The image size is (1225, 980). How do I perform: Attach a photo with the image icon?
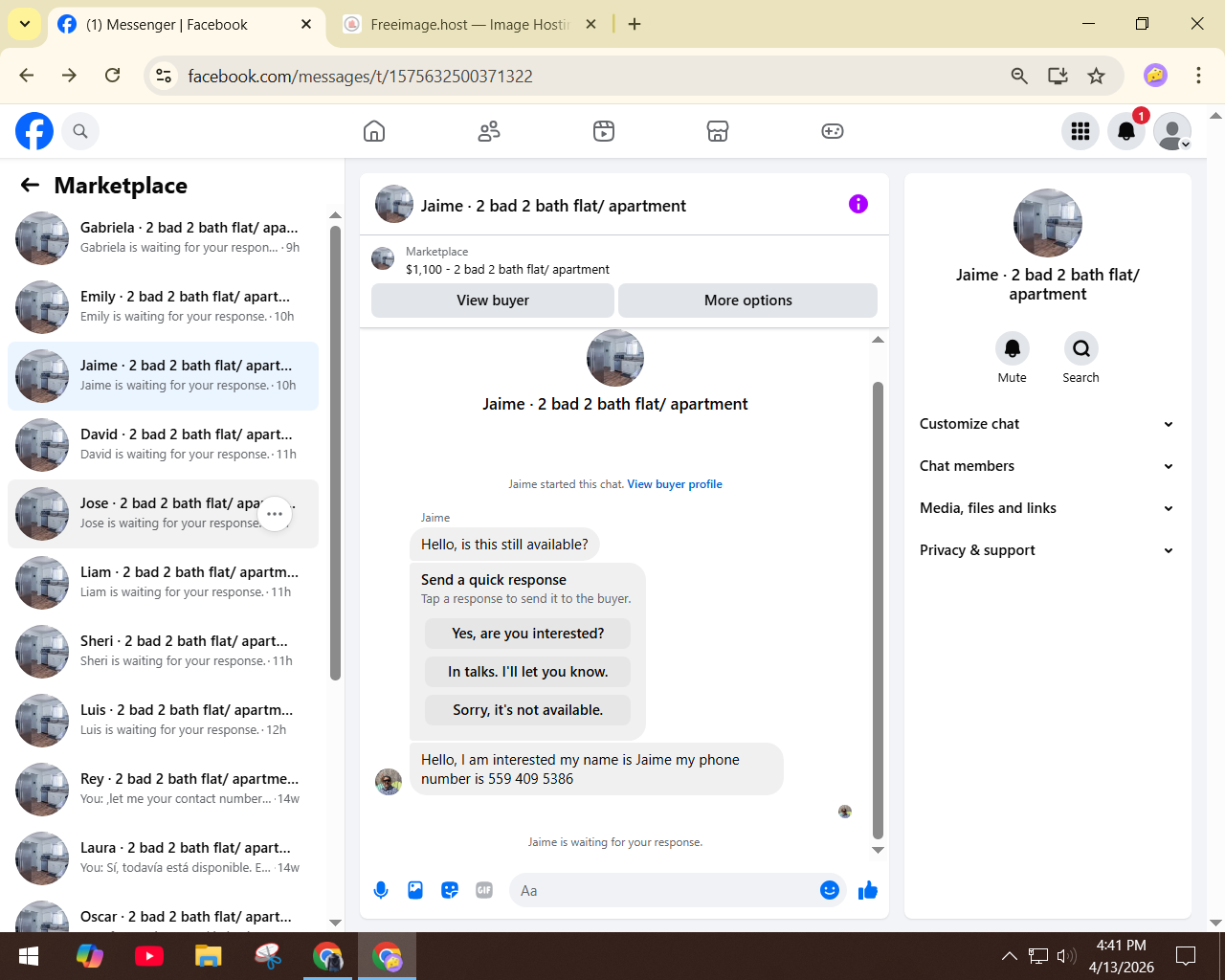tap(415, 891)
